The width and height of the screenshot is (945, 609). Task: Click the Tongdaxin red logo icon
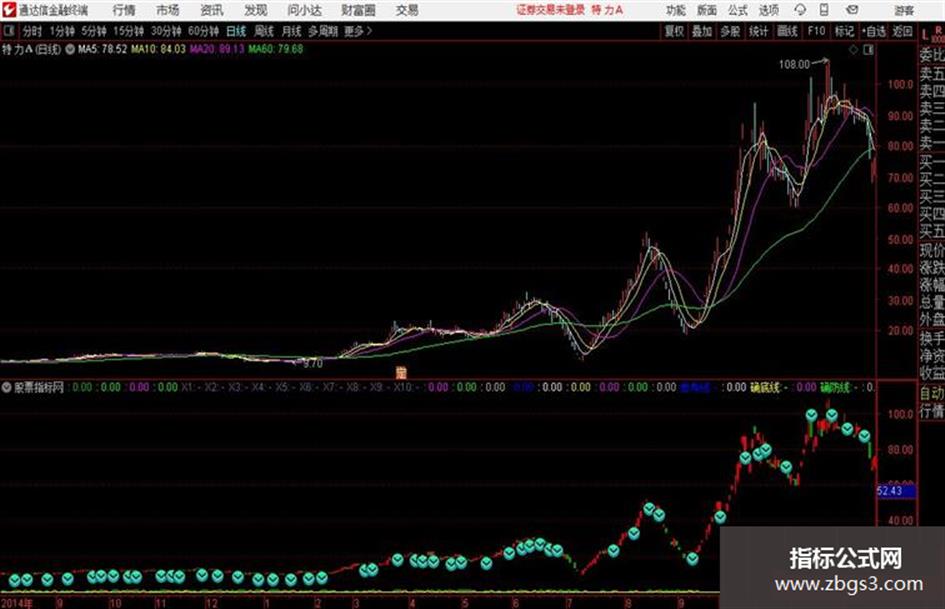point(9,10)
